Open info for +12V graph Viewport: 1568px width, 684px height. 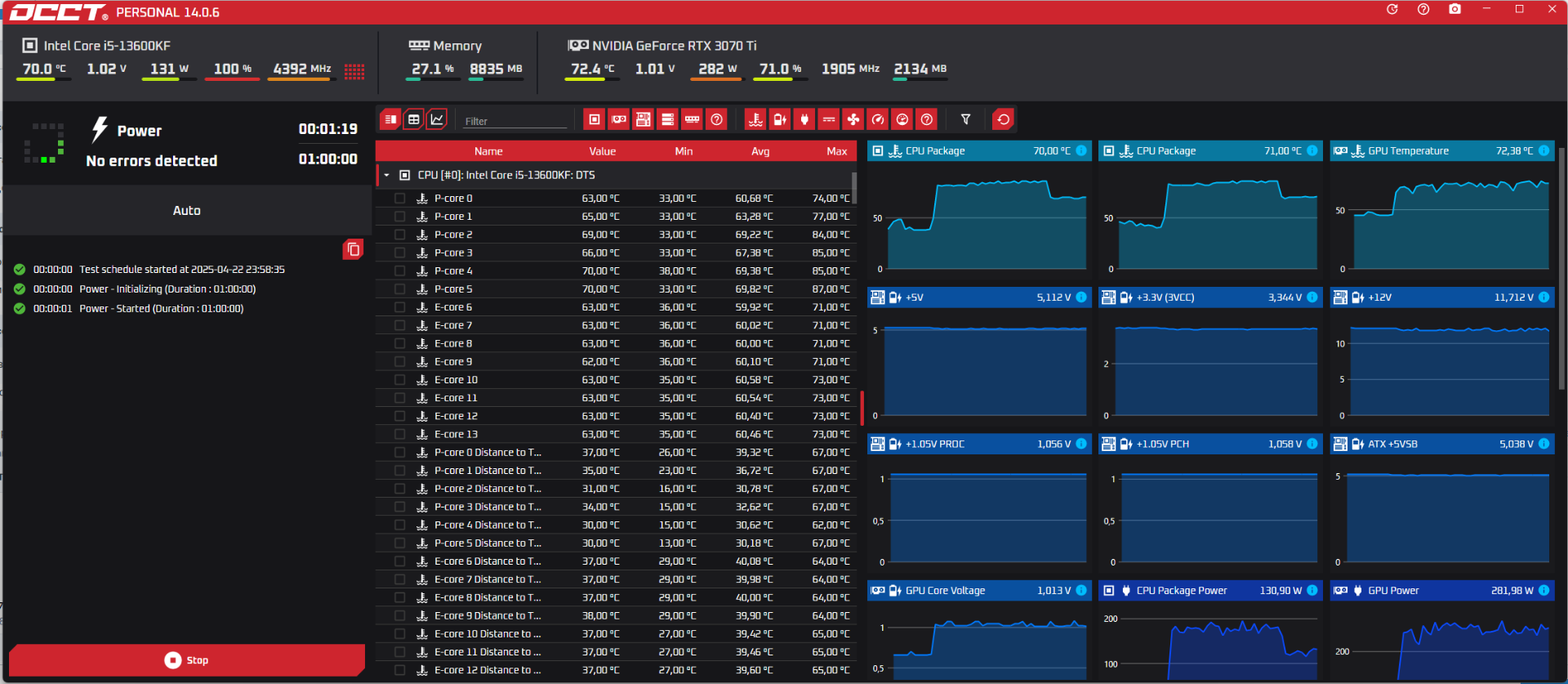coord(1543,297)
